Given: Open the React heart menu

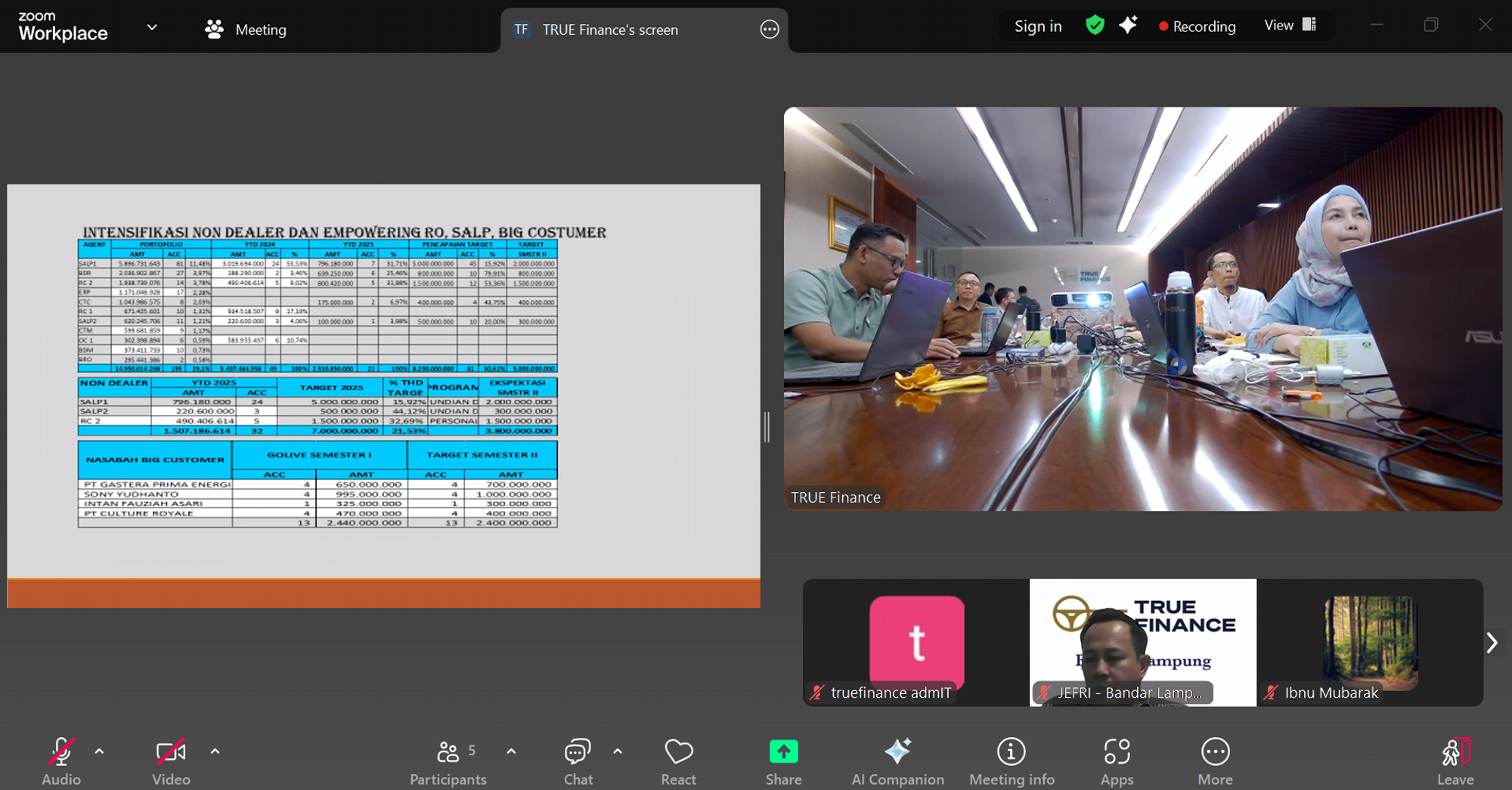Looking at the screenshot, I should [679, 762].
